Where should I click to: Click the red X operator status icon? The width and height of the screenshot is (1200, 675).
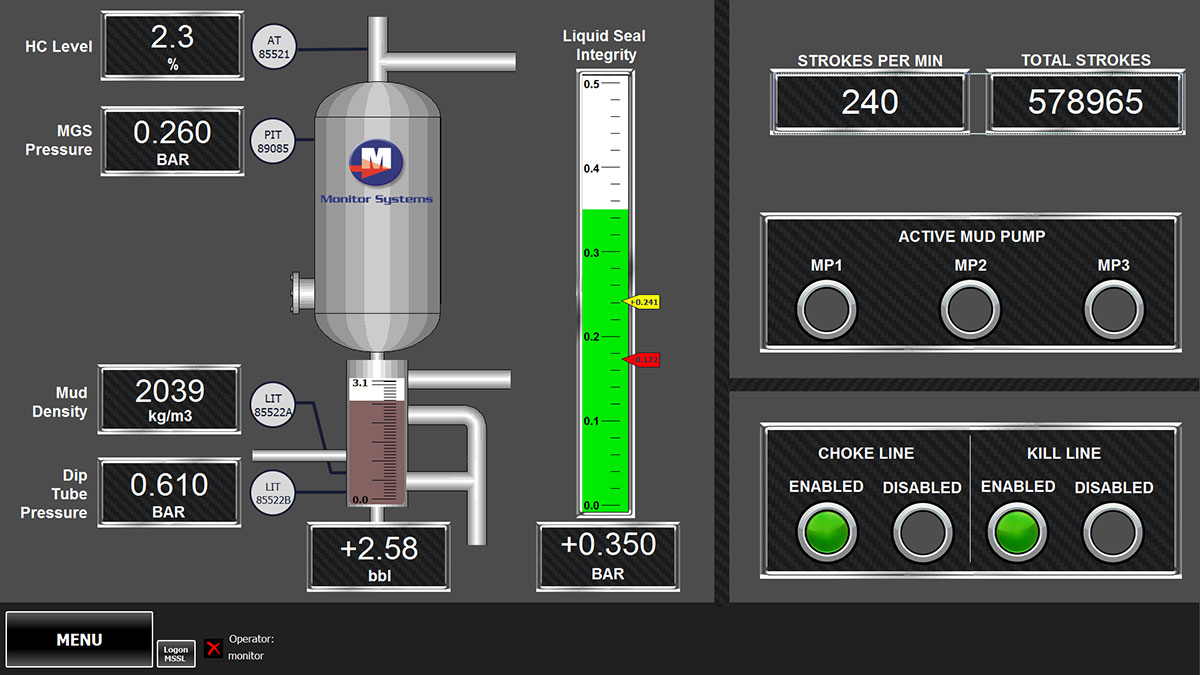(213, 648)
